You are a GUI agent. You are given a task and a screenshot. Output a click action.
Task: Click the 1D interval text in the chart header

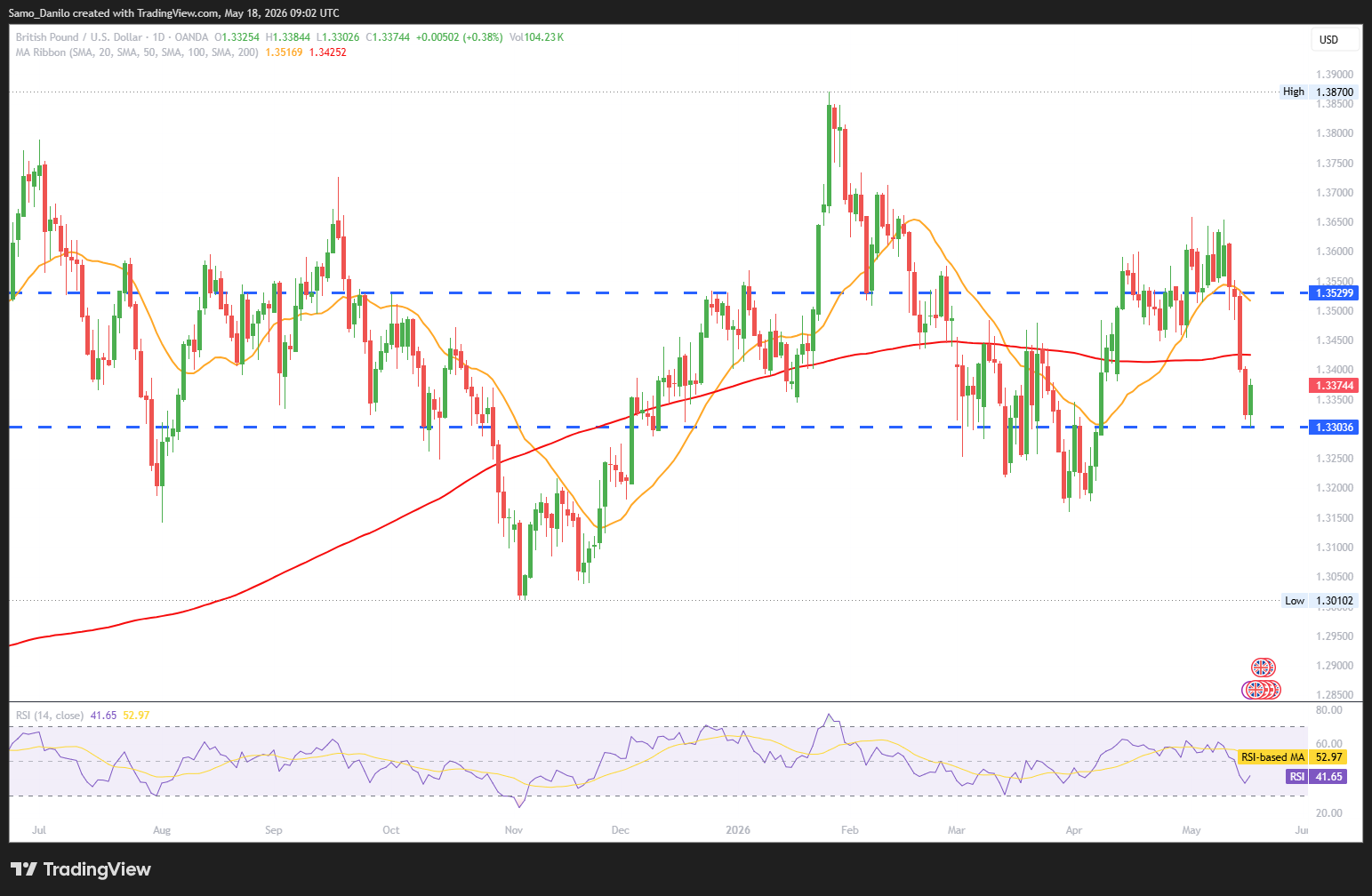(158, 37)
